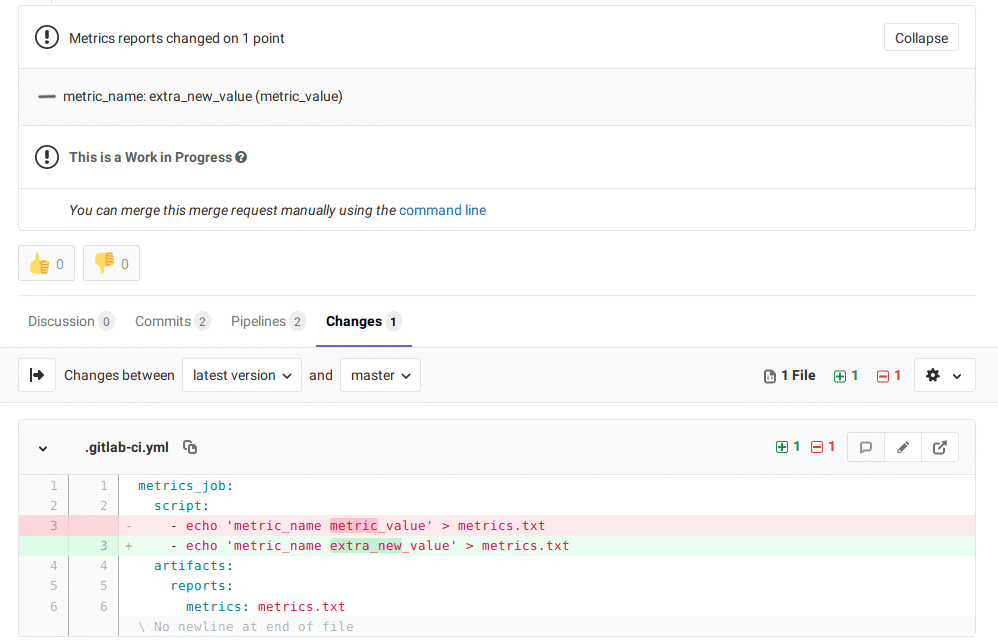
Task: Open .gitlab-ci.yml in a new tab
Action: coord(939,447)
